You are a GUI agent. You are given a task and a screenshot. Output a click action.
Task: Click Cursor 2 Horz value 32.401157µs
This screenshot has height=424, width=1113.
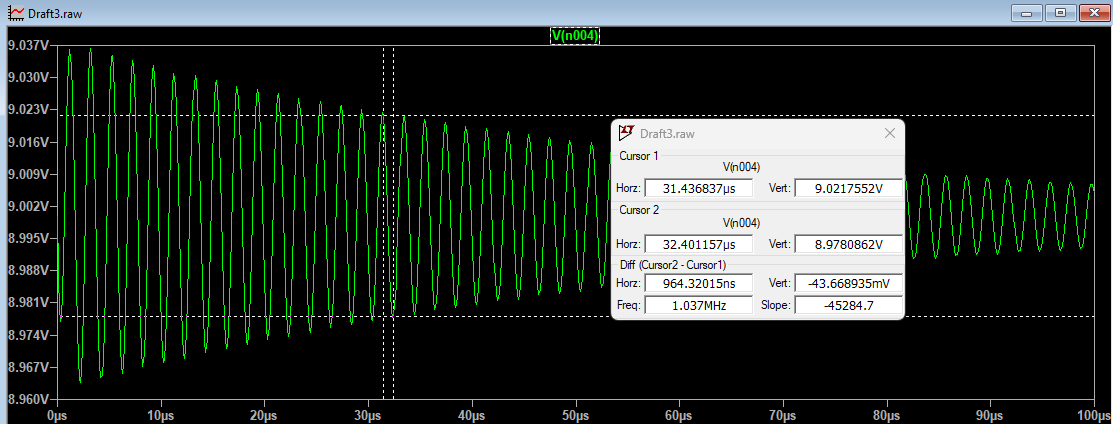coord(699,244)
